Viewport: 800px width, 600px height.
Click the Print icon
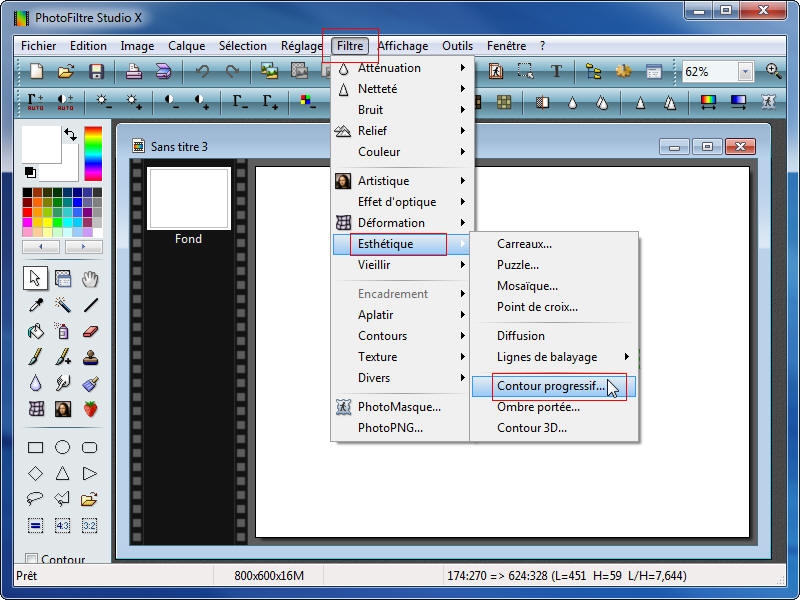coord(134,71)
